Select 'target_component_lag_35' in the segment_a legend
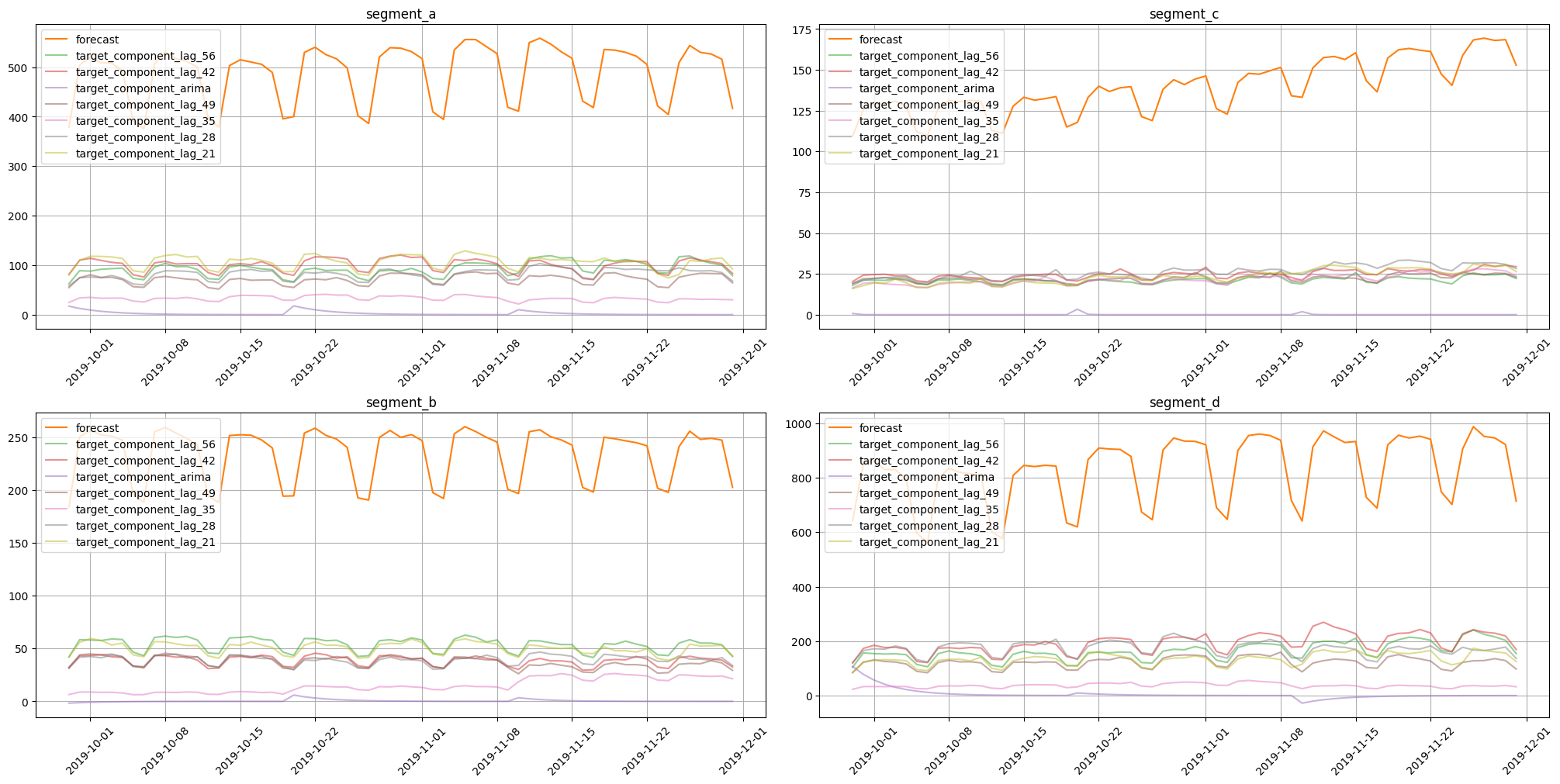The image size is (1560, 784). tap(145, 121)
